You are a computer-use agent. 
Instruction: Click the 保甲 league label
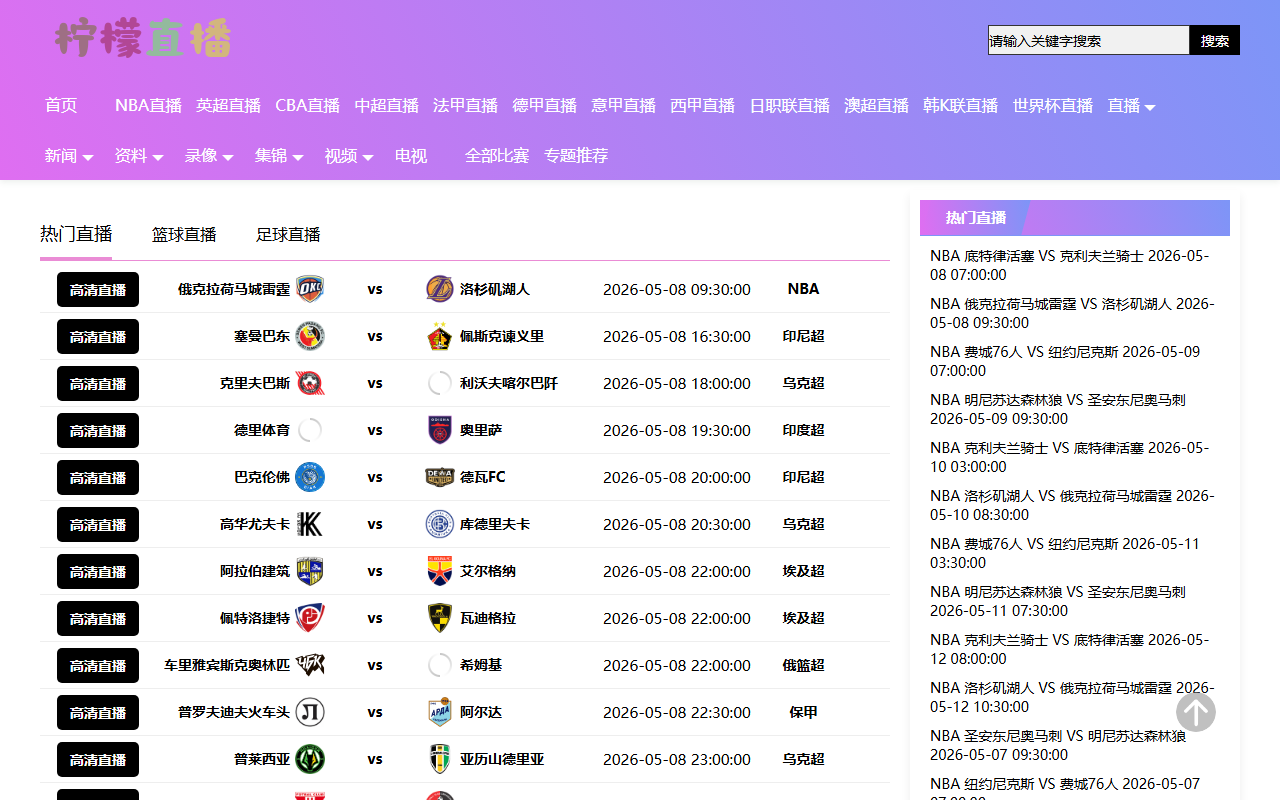pos(803,712)
